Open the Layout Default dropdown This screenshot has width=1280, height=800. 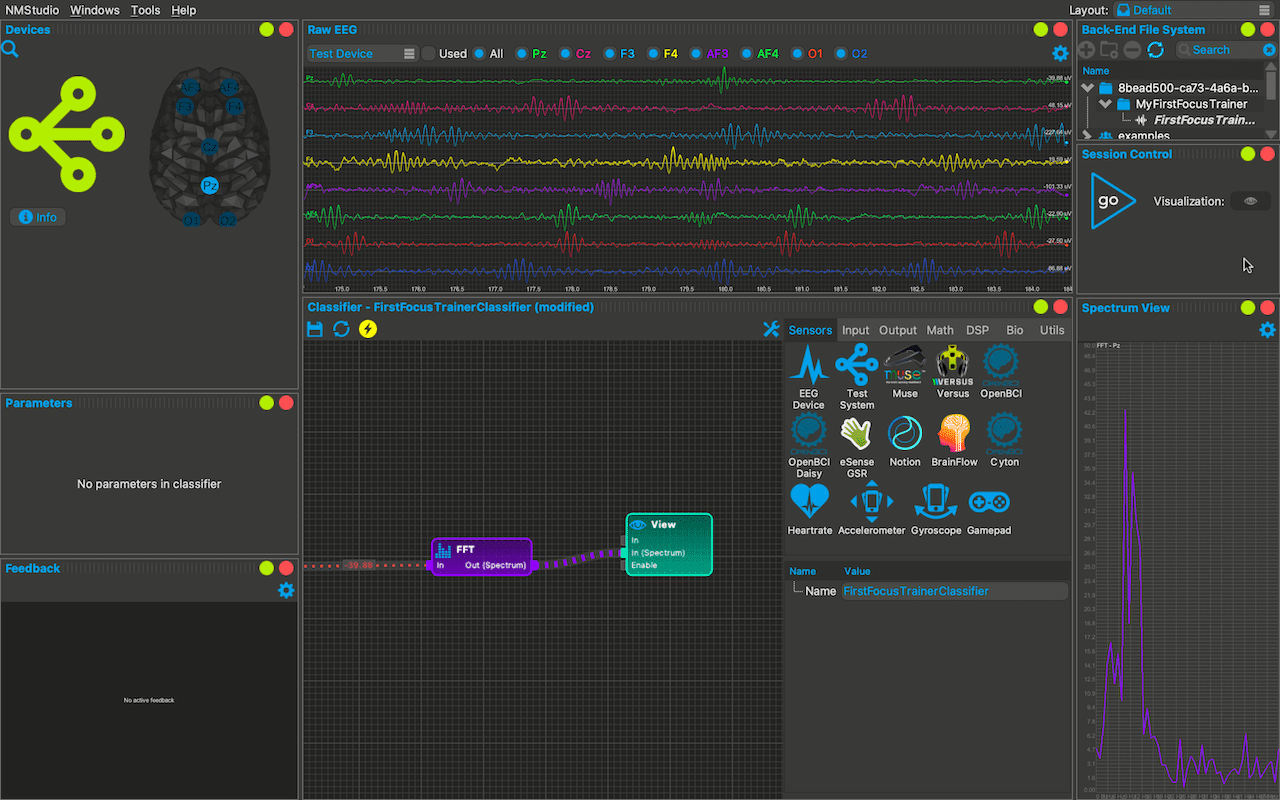tap(1193, 10)
